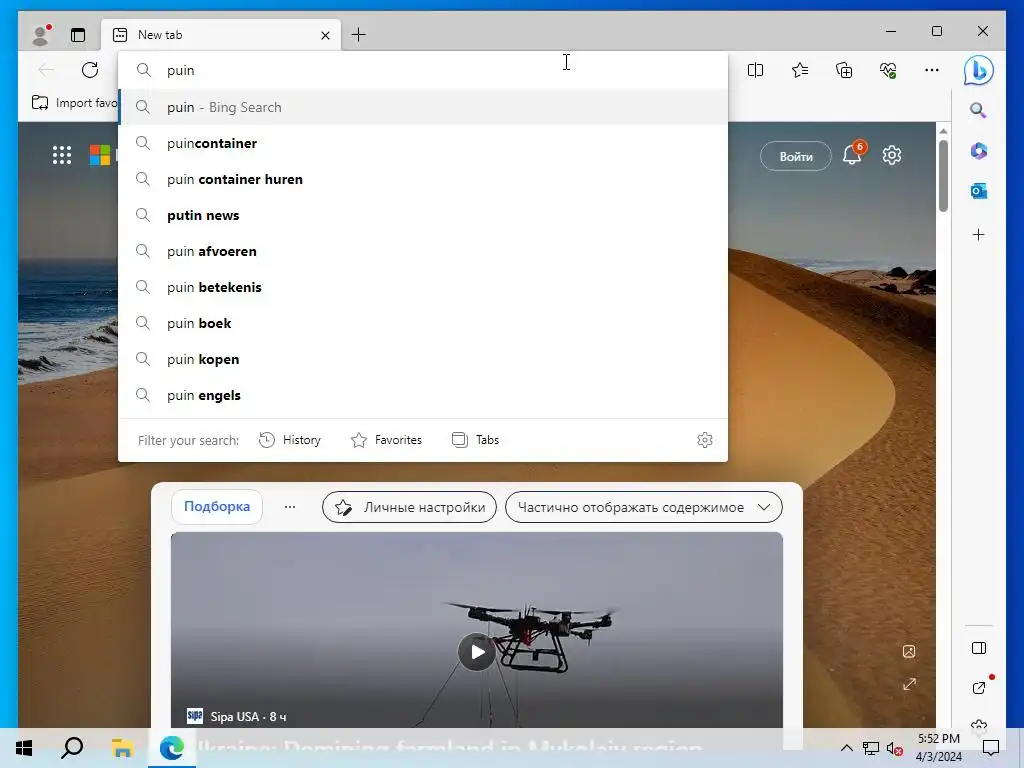The image size is (1024, 768).
Task: Pick the puin afvoeren suggestion
Action: tap(423, 251)
